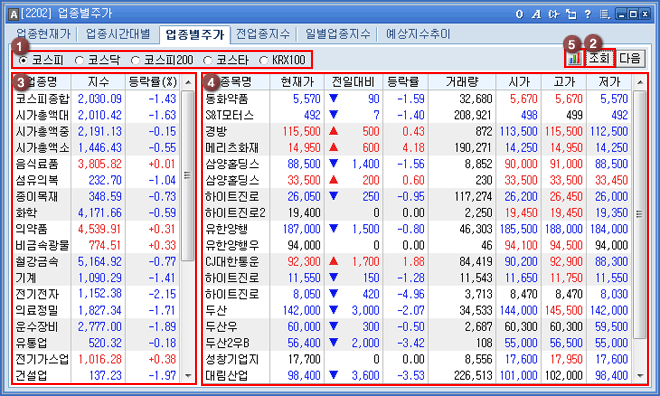Select the 화학 sector row
660x396 pixels.
[x=97, y=213]
